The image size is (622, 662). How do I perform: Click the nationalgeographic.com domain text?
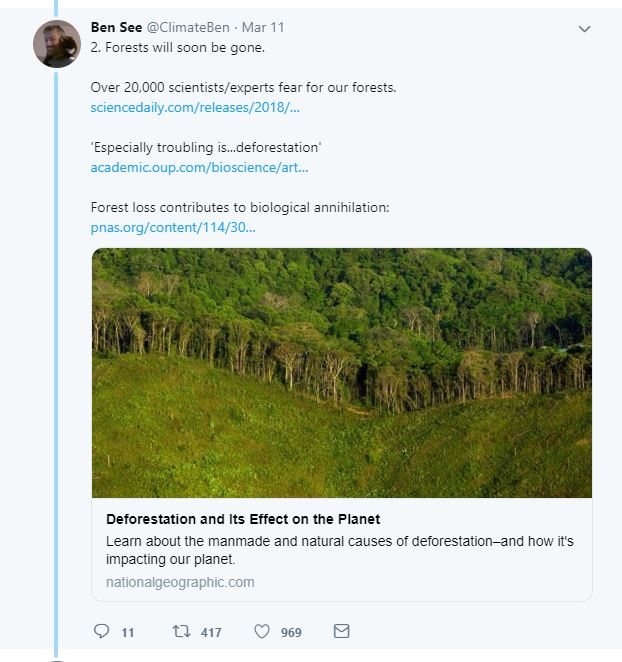tap(180, 582)
